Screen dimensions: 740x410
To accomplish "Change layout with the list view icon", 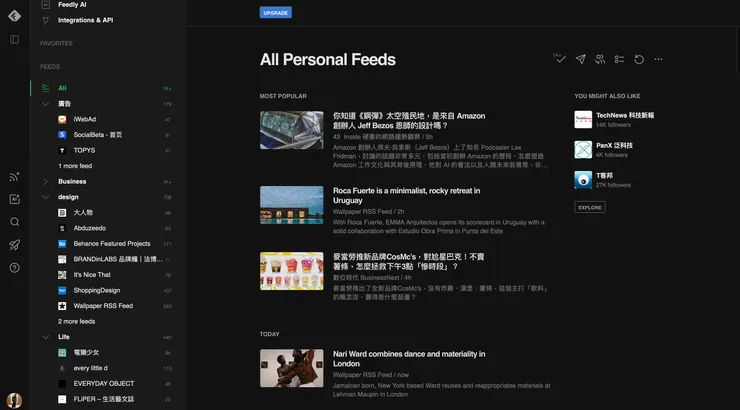I will pyautogui.click(x=619, y=59).
